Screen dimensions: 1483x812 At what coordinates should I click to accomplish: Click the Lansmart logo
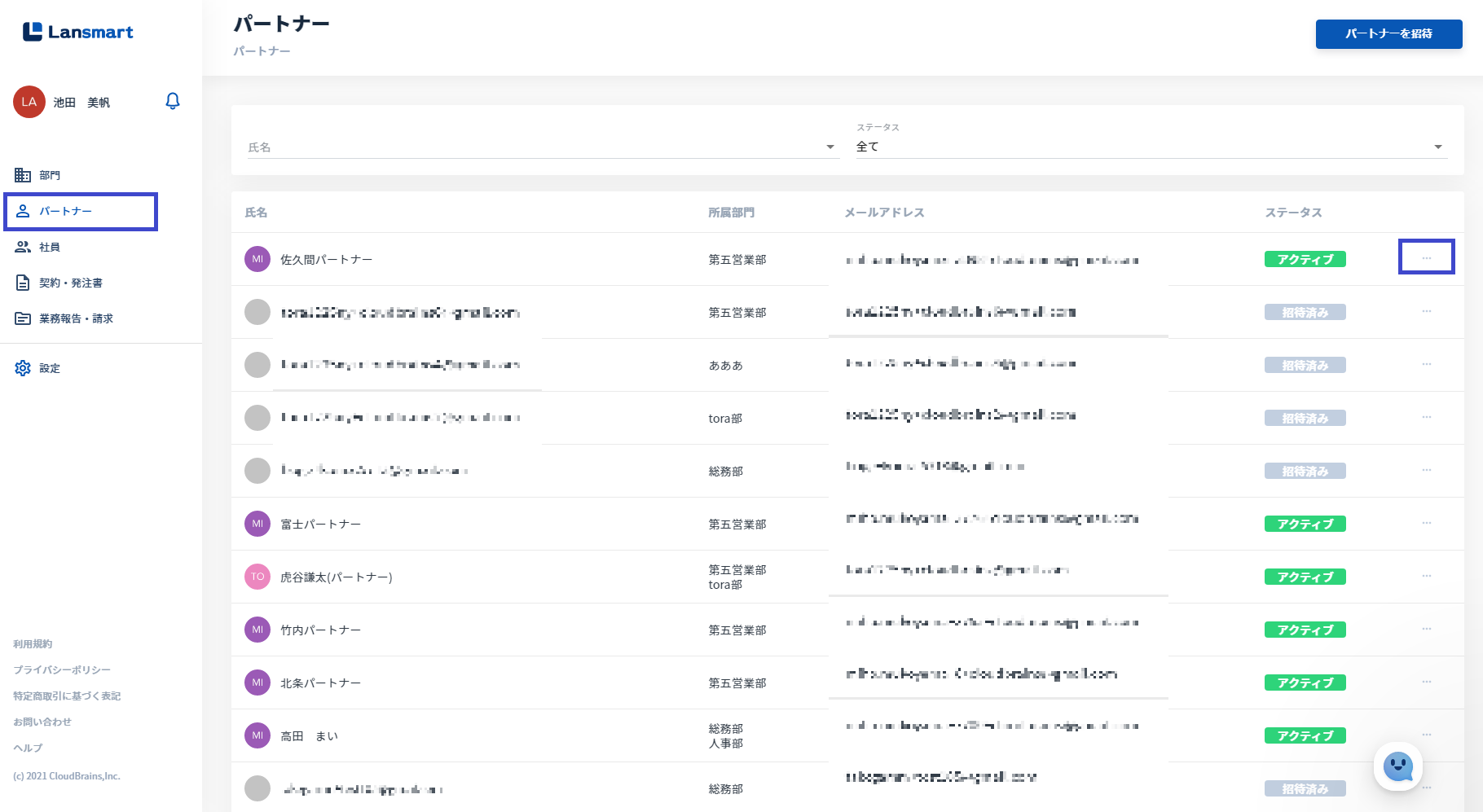click(x=78, y=32)
